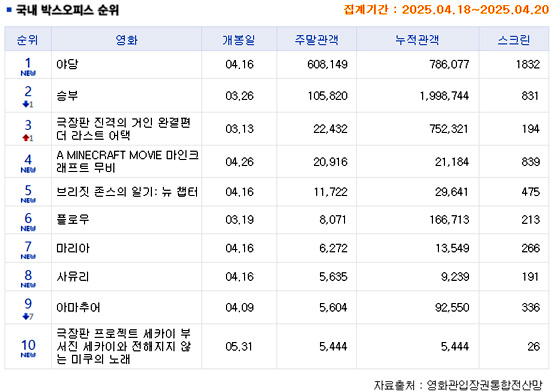Select the movie title 사유리

click(73, 277)
